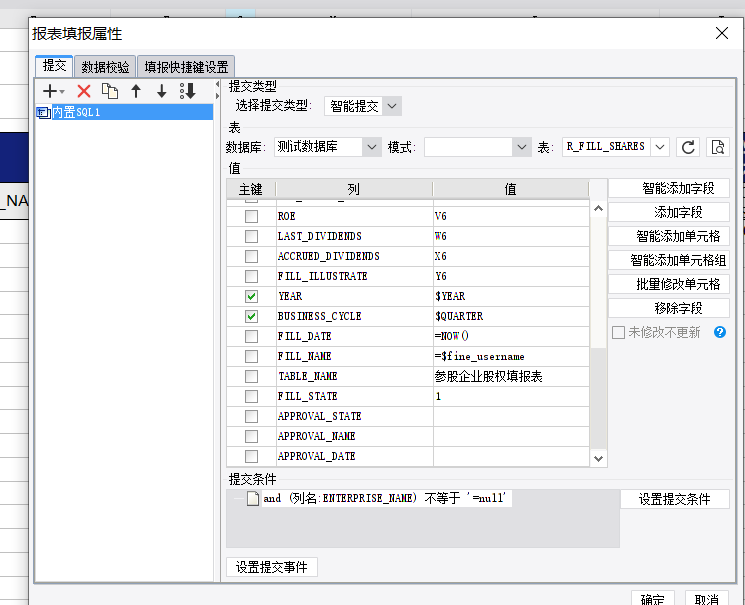Click the 智能添加字段 button
The image size is (745, 605).
point(669,188)
